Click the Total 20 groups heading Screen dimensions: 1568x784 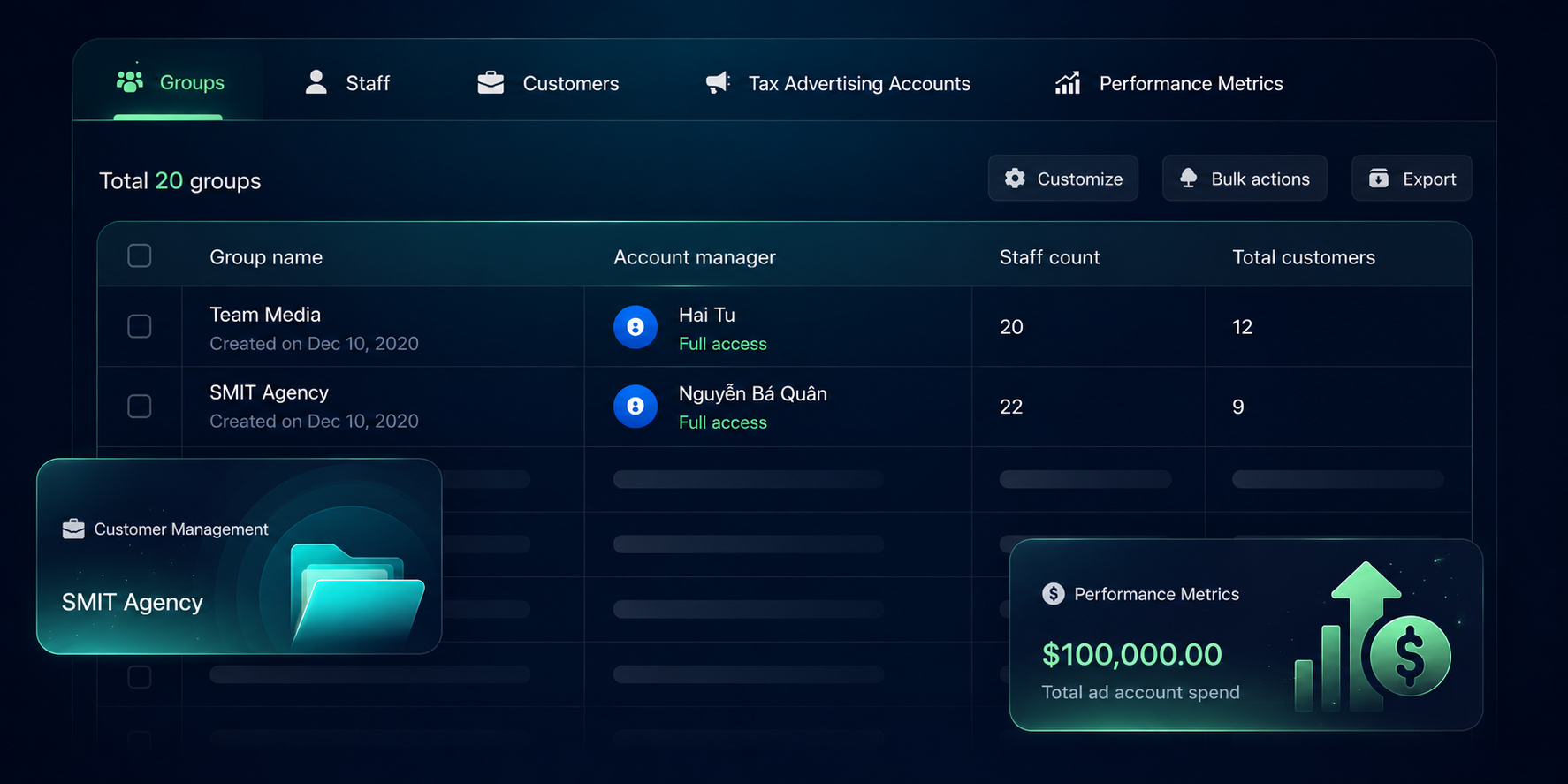click(180, 181)
